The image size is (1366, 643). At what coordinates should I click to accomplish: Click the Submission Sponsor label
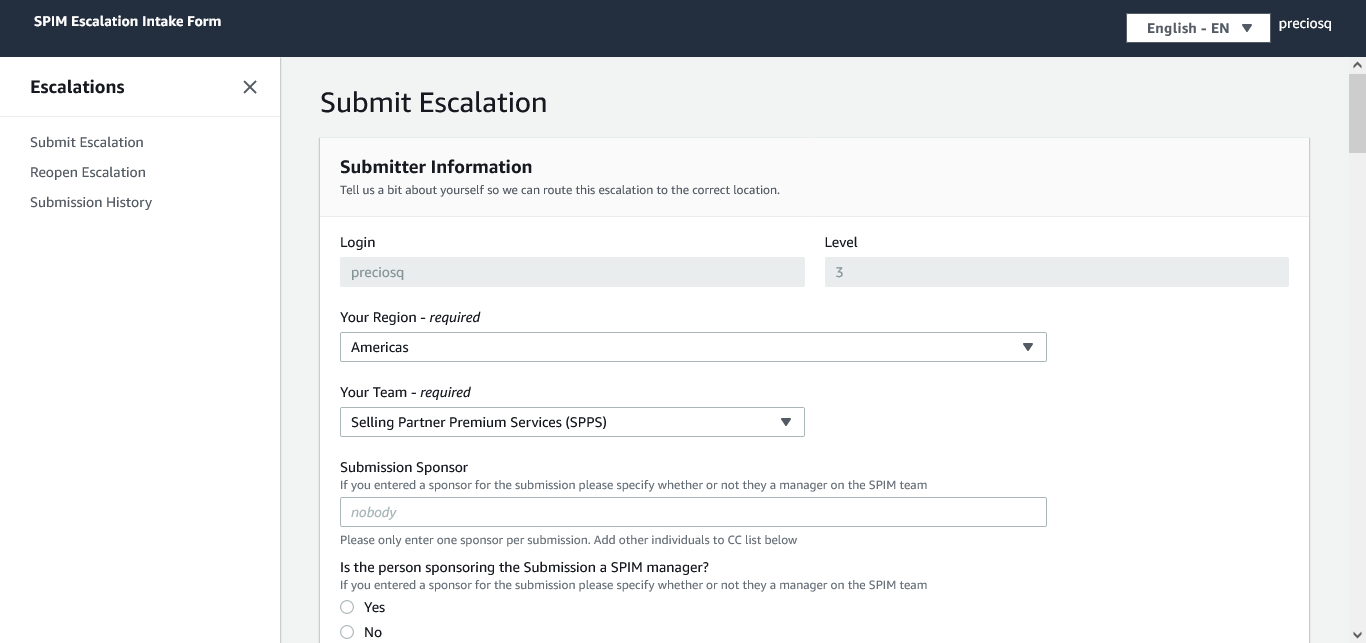404,467
